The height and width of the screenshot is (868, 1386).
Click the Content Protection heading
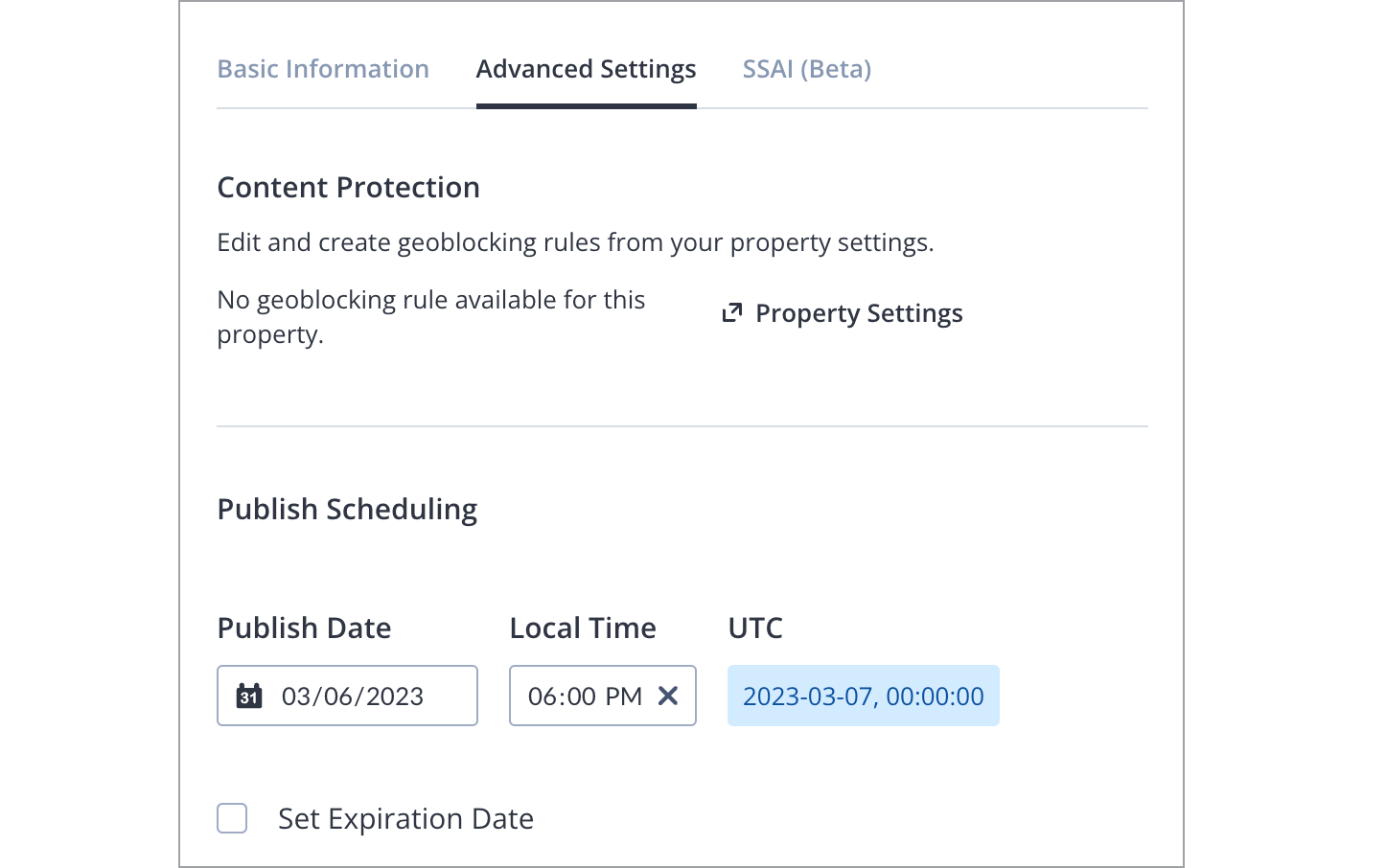coord(348,188)
